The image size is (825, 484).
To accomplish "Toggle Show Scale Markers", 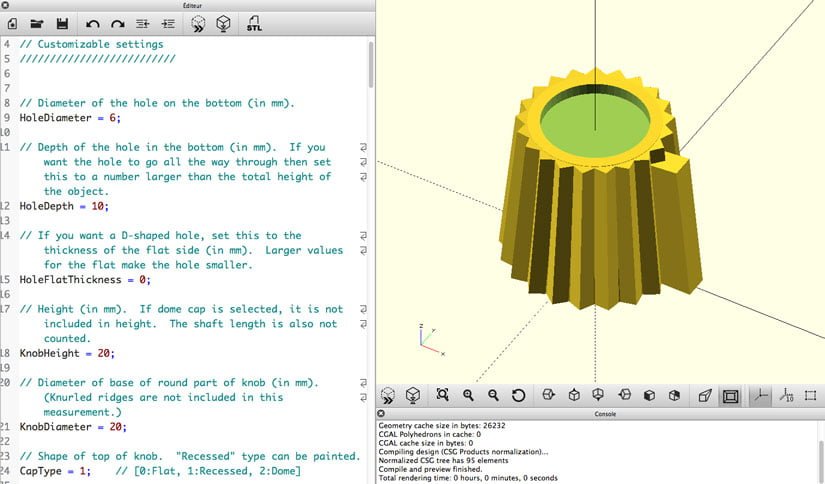I will click(x=786, y=395).
